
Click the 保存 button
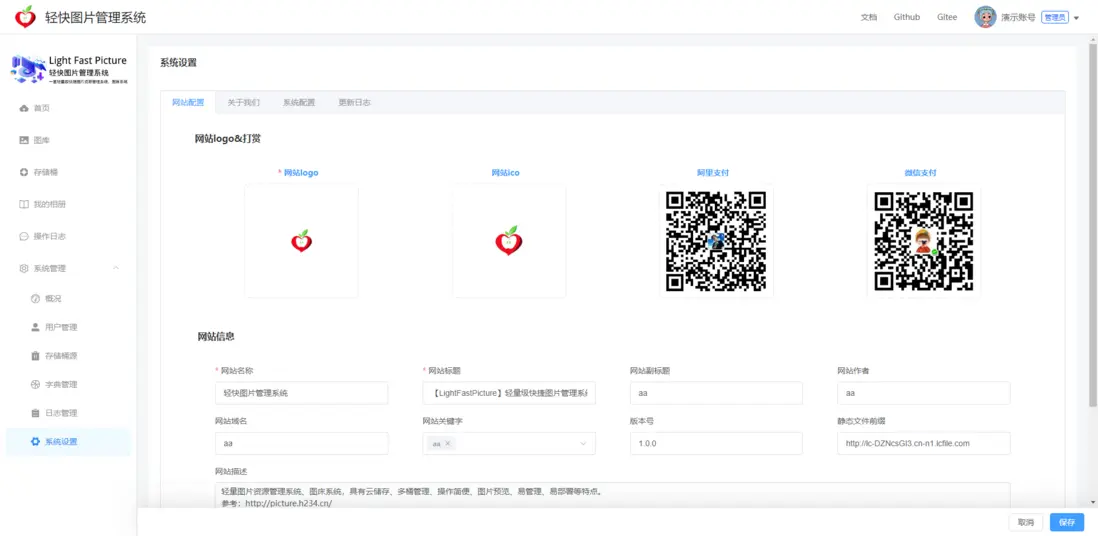click(1066, 523)
